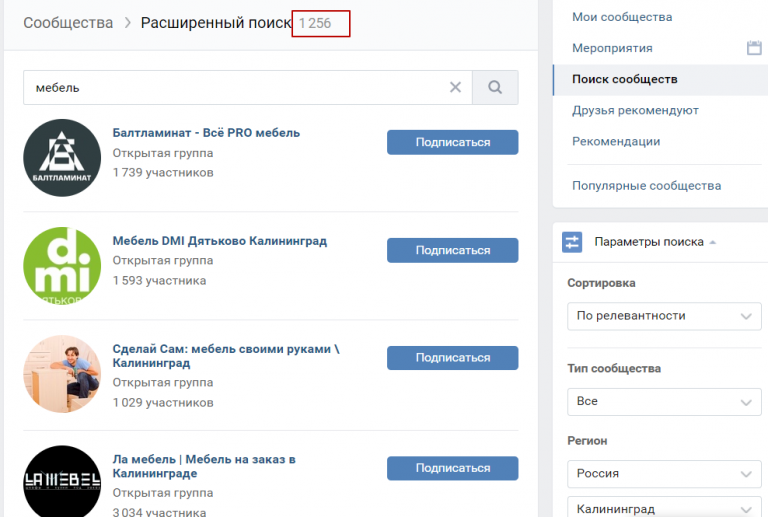Viewport: 768px width, 517px height.
Task: Go to Мероприятия
Action: pos(612,48)
